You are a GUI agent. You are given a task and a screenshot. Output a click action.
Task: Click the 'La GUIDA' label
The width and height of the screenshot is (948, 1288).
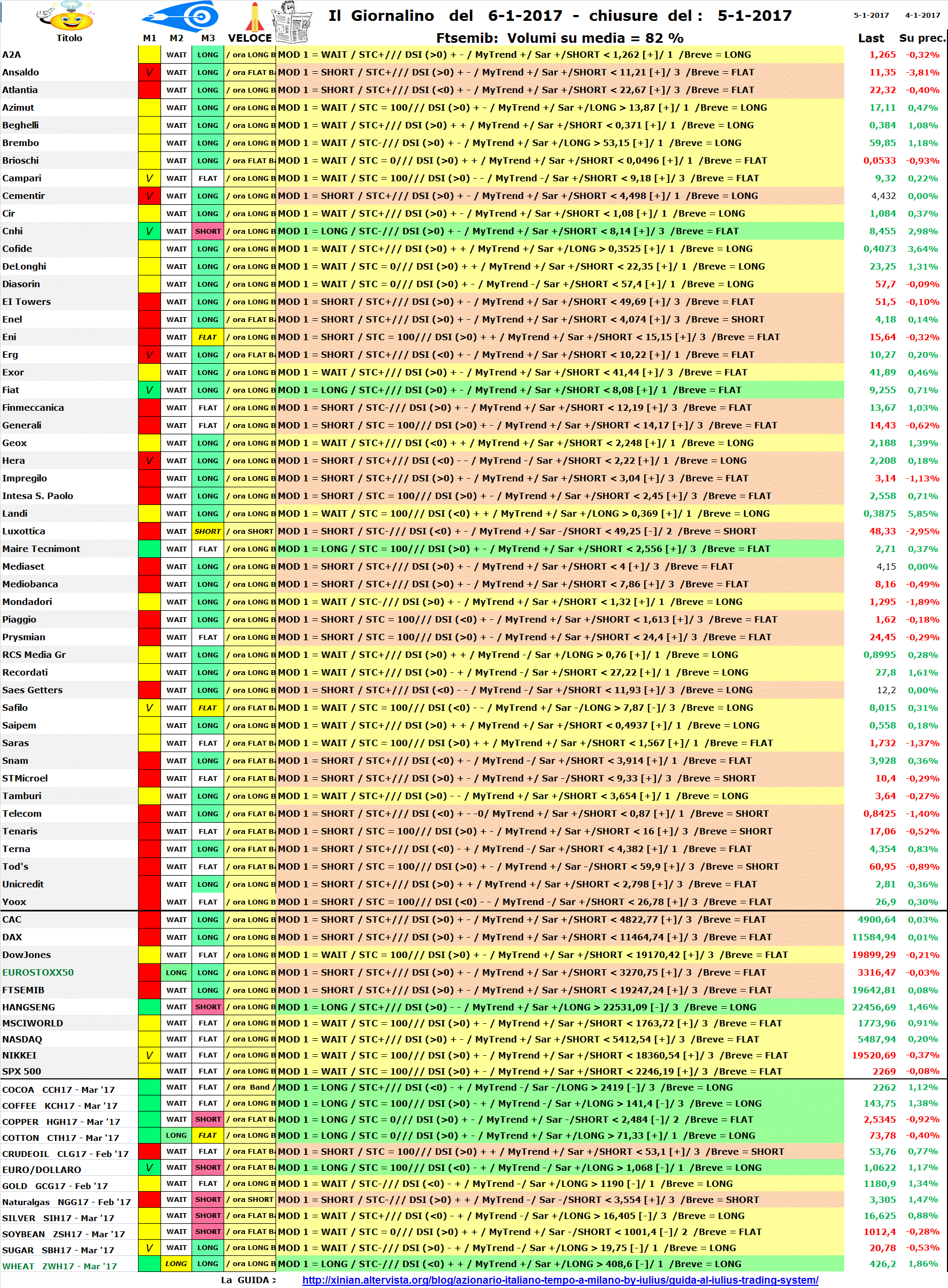click(x=248, y=1280)
